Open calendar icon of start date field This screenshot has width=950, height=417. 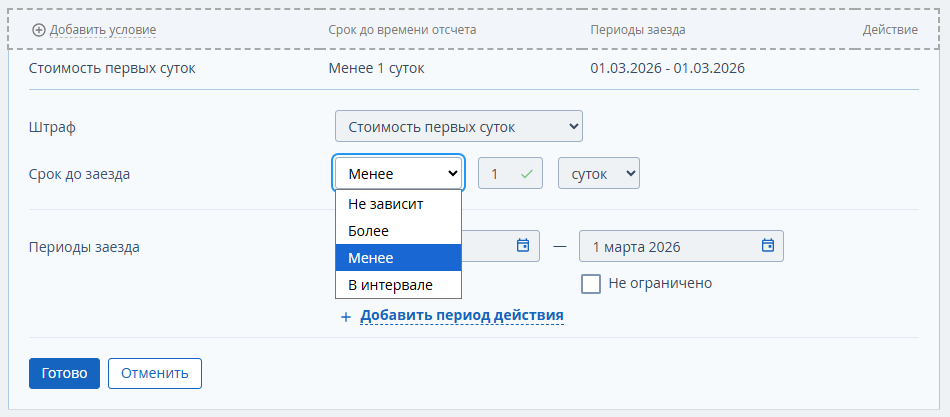[x=522, y=245]
